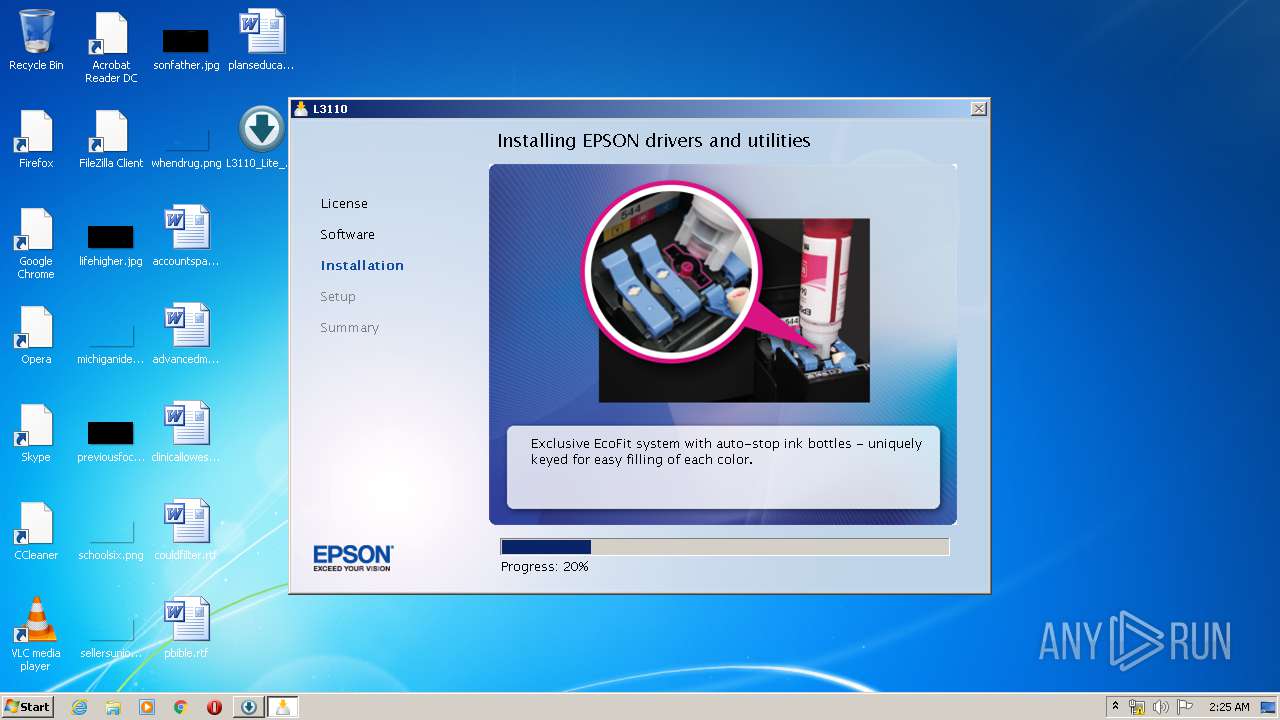Open Action Center flag icon

pos(1185,707)
